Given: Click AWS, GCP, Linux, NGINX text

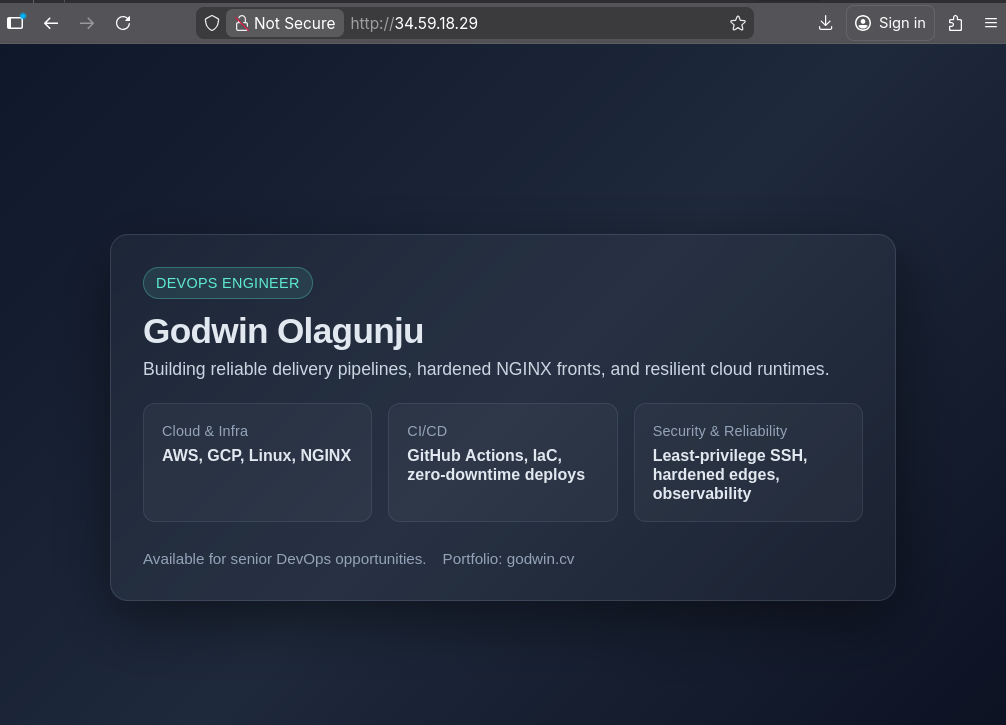Looking at the screenshot, I should click(257, 456).
